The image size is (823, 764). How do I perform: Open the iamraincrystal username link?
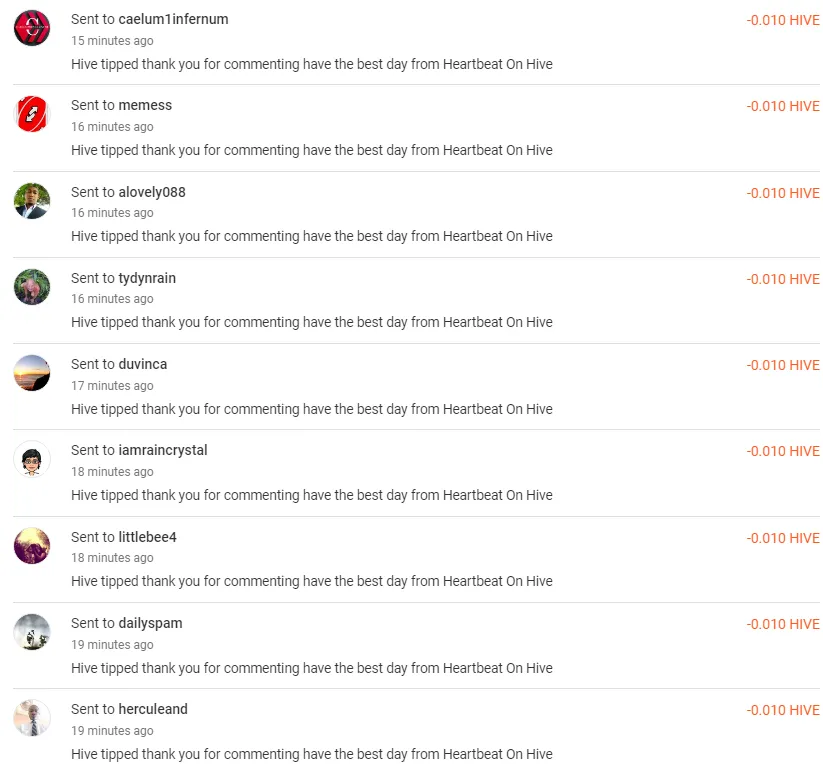(x=163, y=450)
